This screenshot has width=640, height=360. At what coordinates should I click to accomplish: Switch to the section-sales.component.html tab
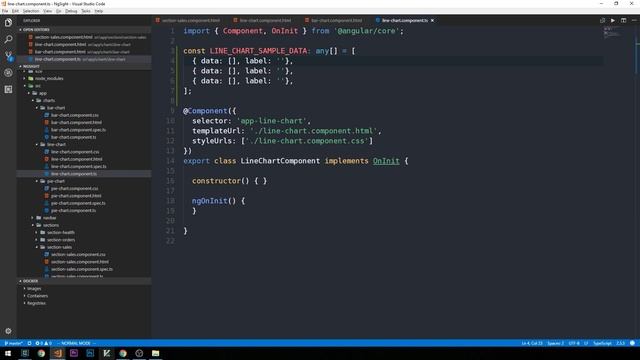(191, 20)
